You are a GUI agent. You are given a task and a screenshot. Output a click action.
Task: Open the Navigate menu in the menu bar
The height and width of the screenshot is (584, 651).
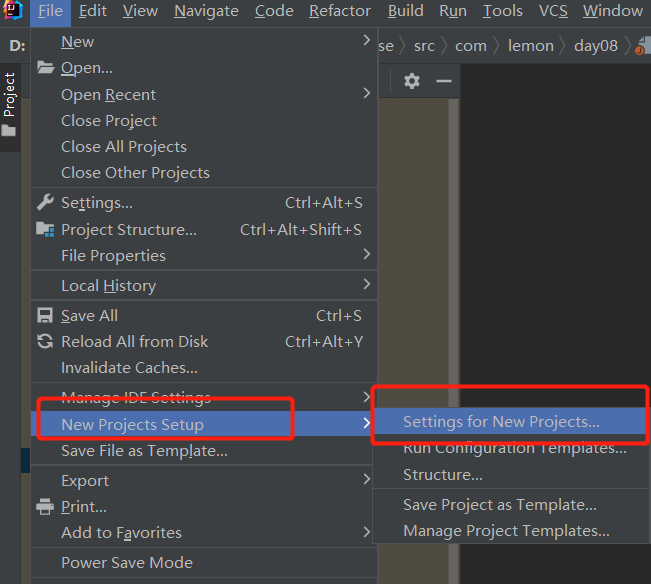tap(206, 11)
